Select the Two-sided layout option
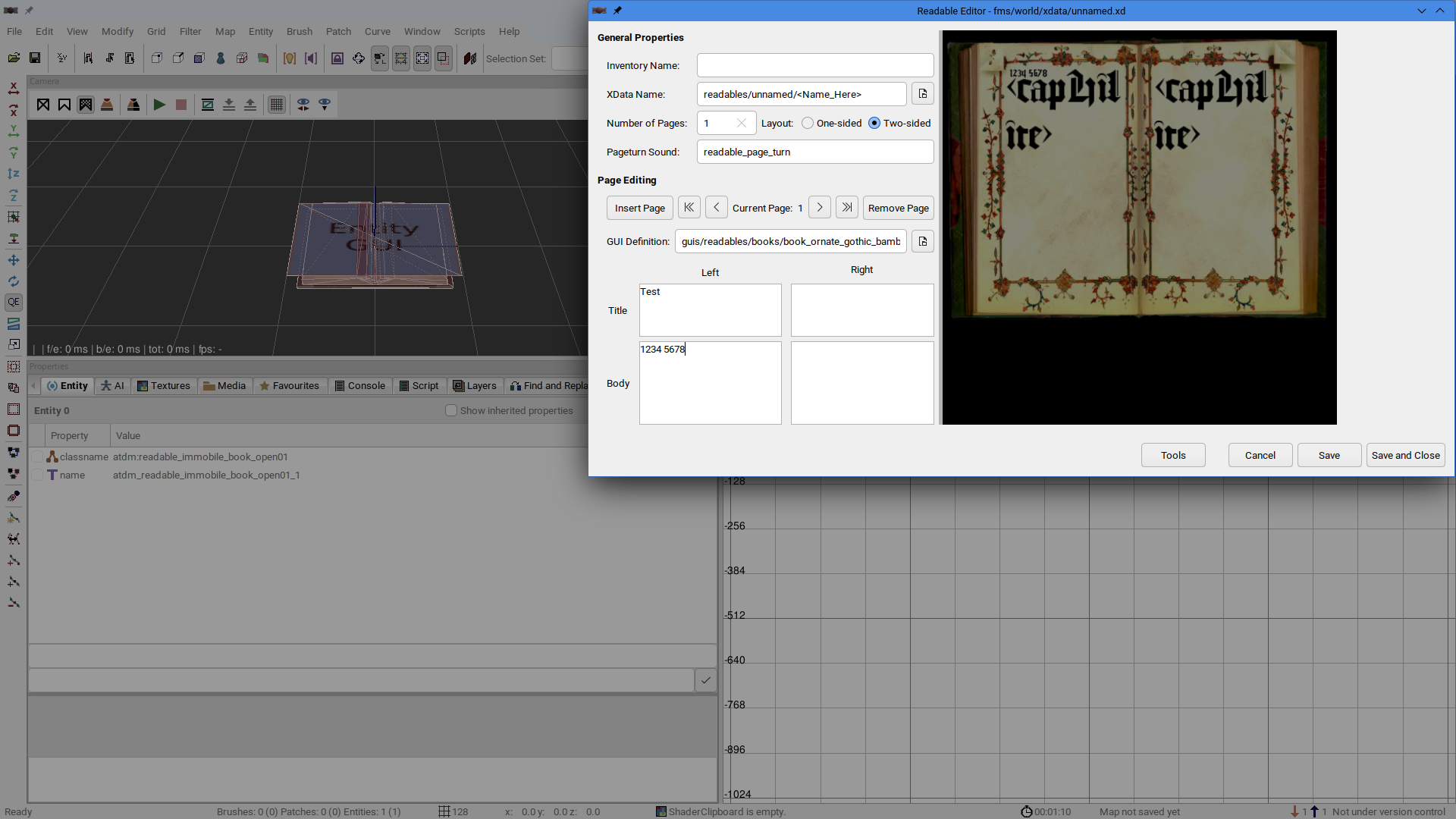This screenshot has width=1456, height=819. coord(874,123)
